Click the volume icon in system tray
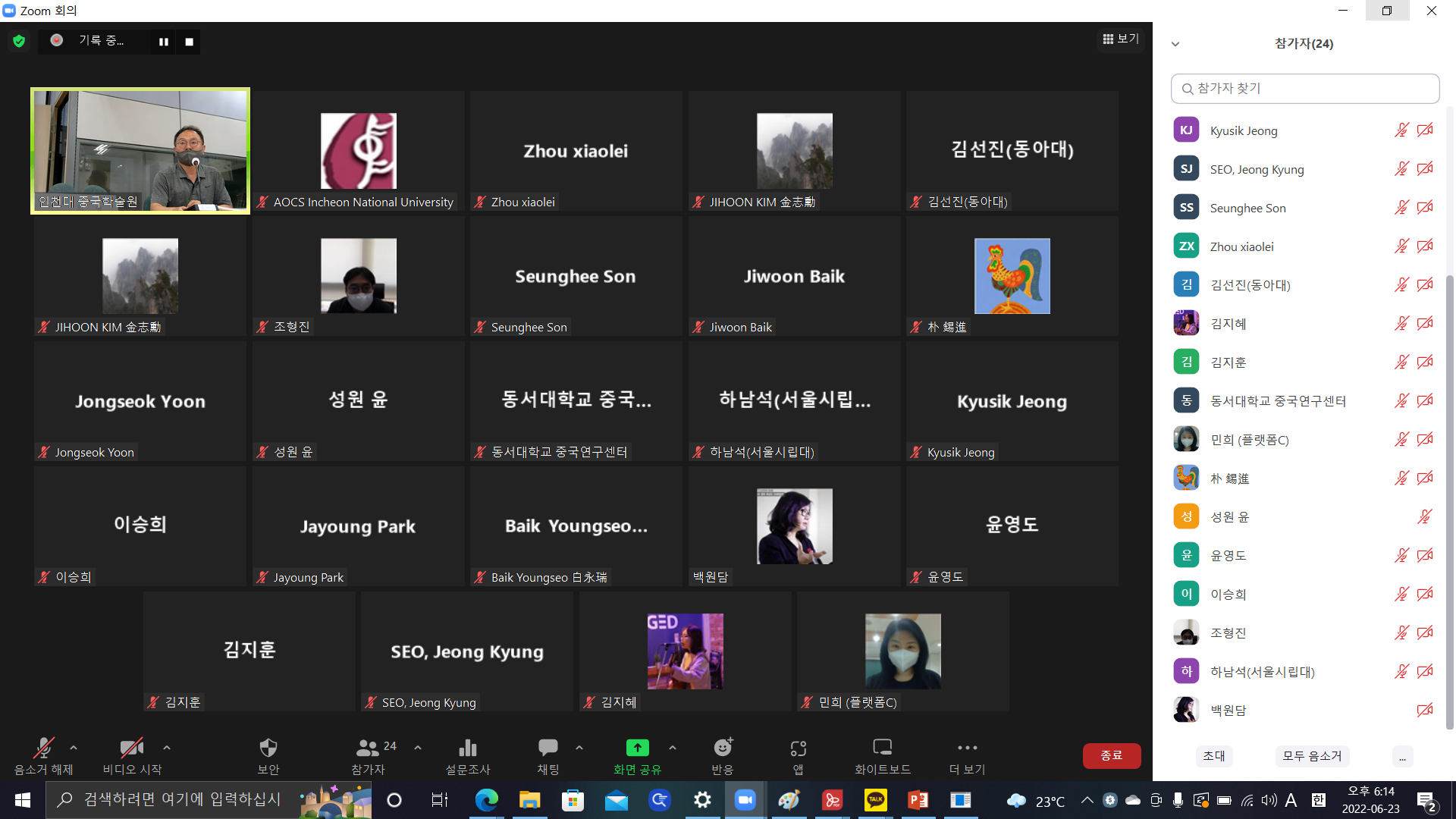 click(x=1269, y=800)
